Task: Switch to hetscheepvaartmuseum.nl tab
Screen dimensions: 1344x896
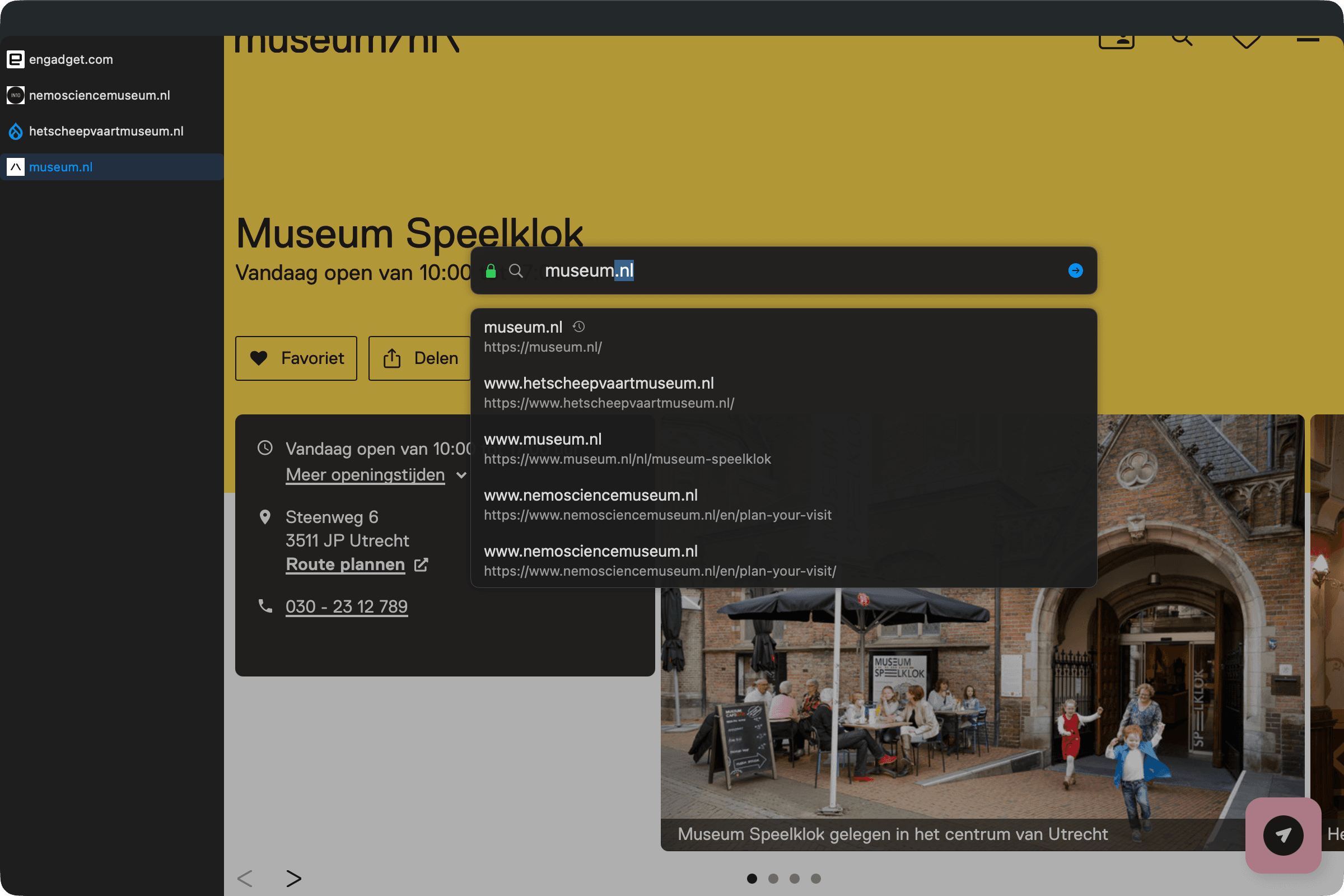Action: pyautogui.click(x=112, y=132)
